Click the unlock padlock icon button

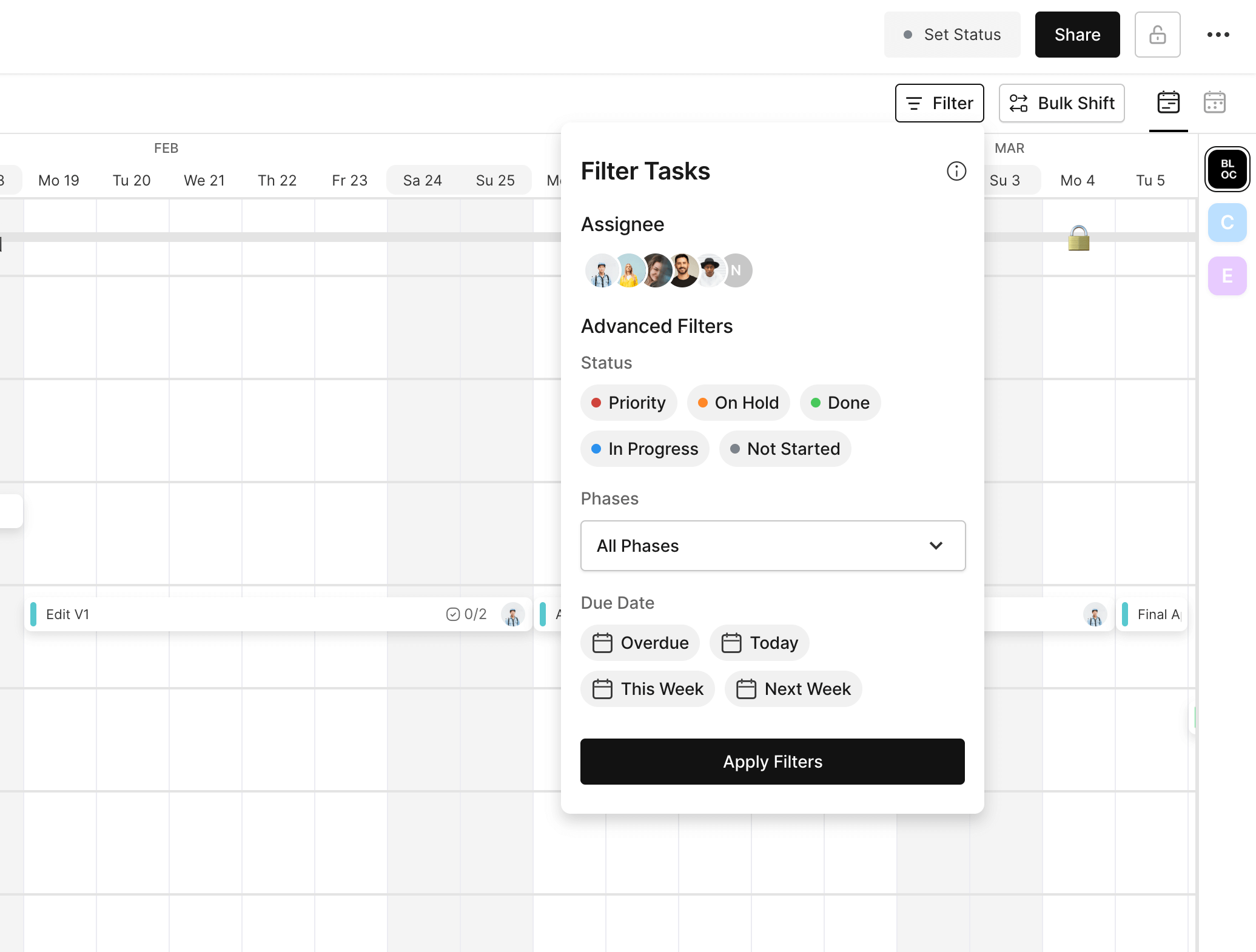coord(1157,35)
